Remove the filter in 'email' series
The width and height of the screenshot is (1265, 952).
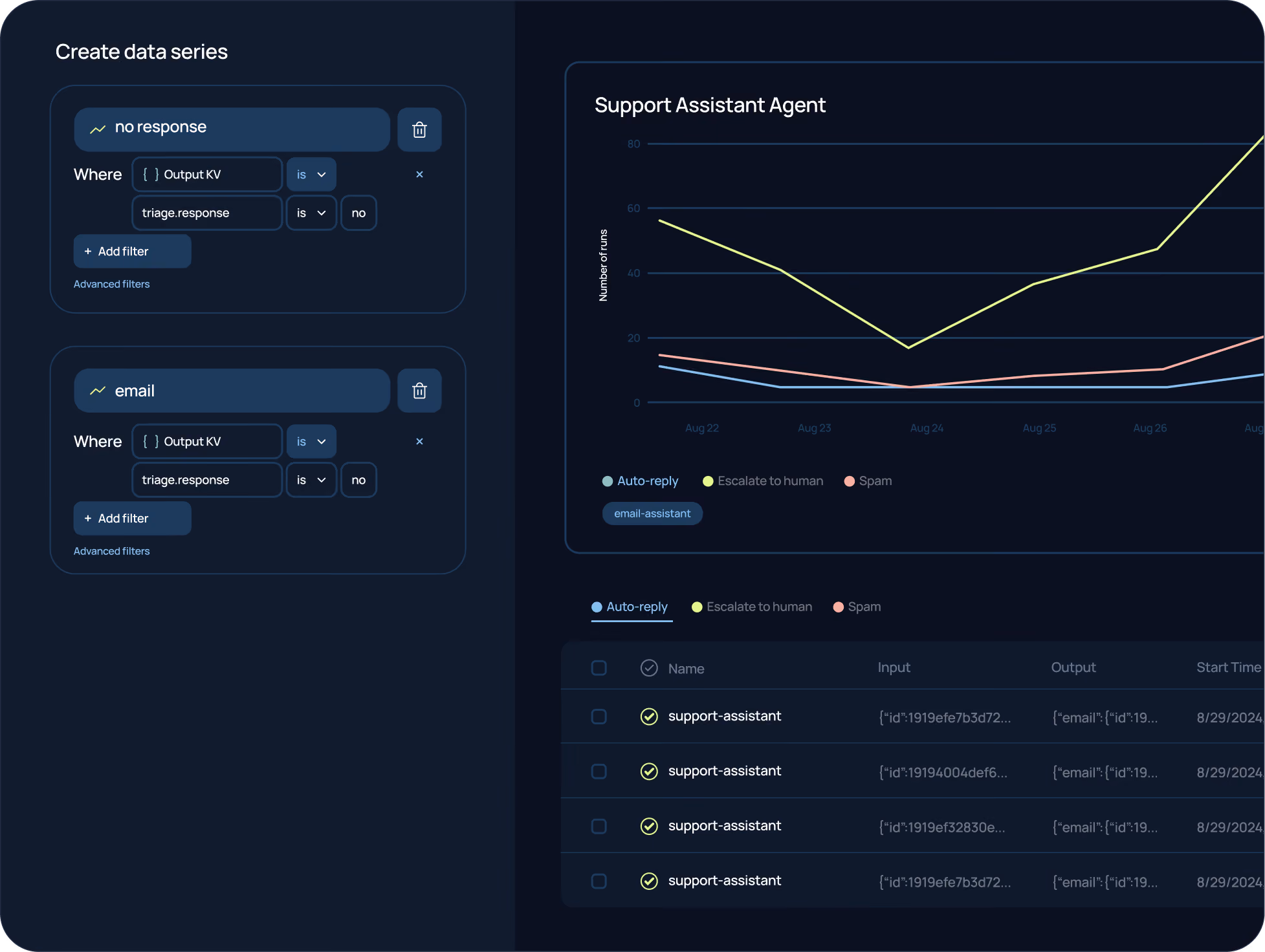[419, 442]
